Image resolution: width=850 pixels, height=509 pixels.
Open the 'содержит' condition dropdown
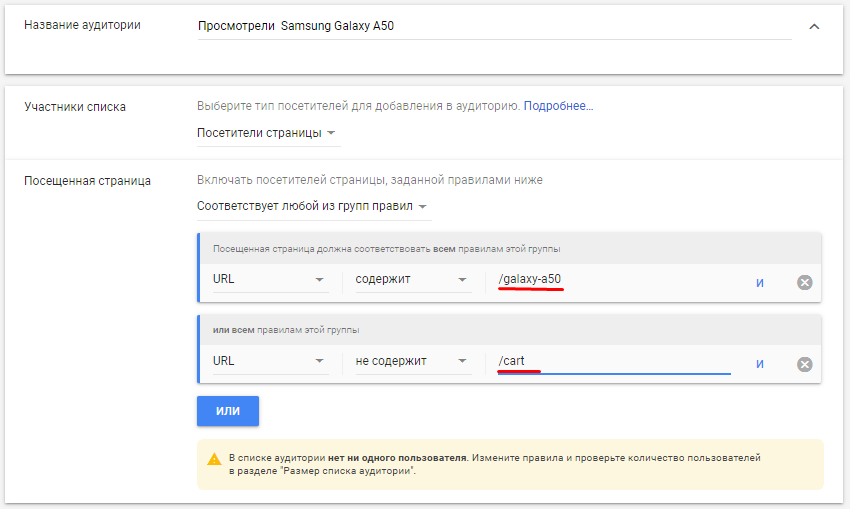[412, 280]
